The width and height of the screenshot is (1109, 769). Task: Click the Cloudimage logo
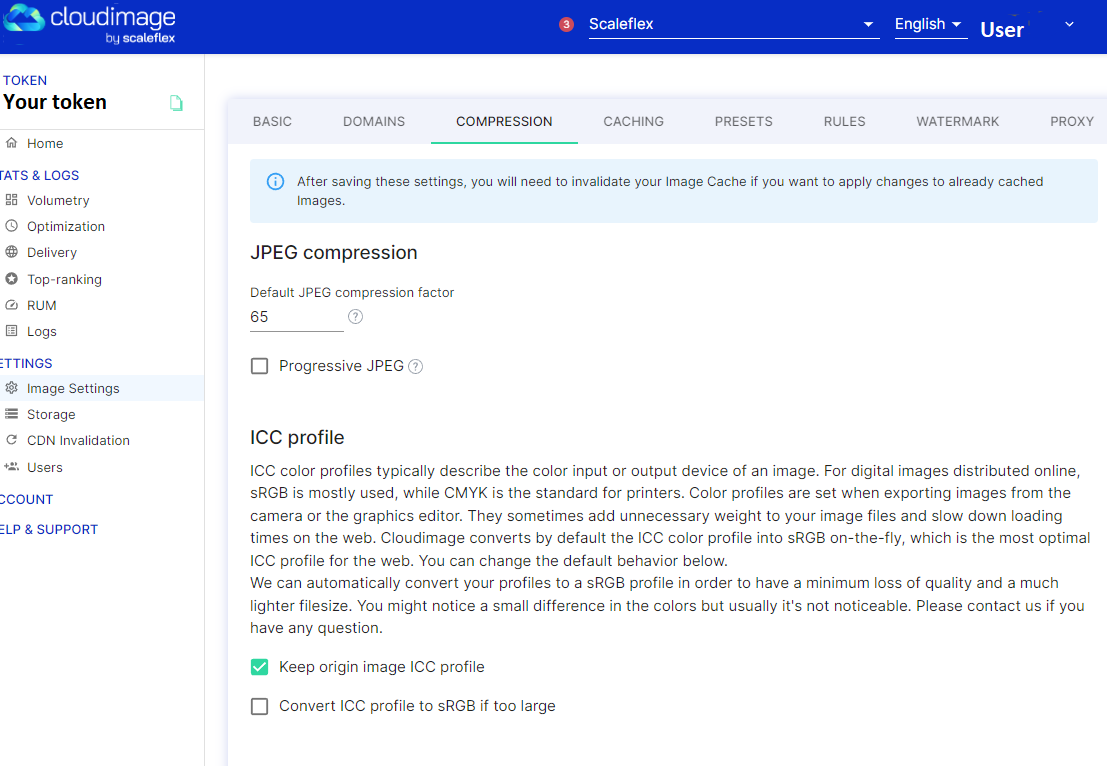pos(90,25)
